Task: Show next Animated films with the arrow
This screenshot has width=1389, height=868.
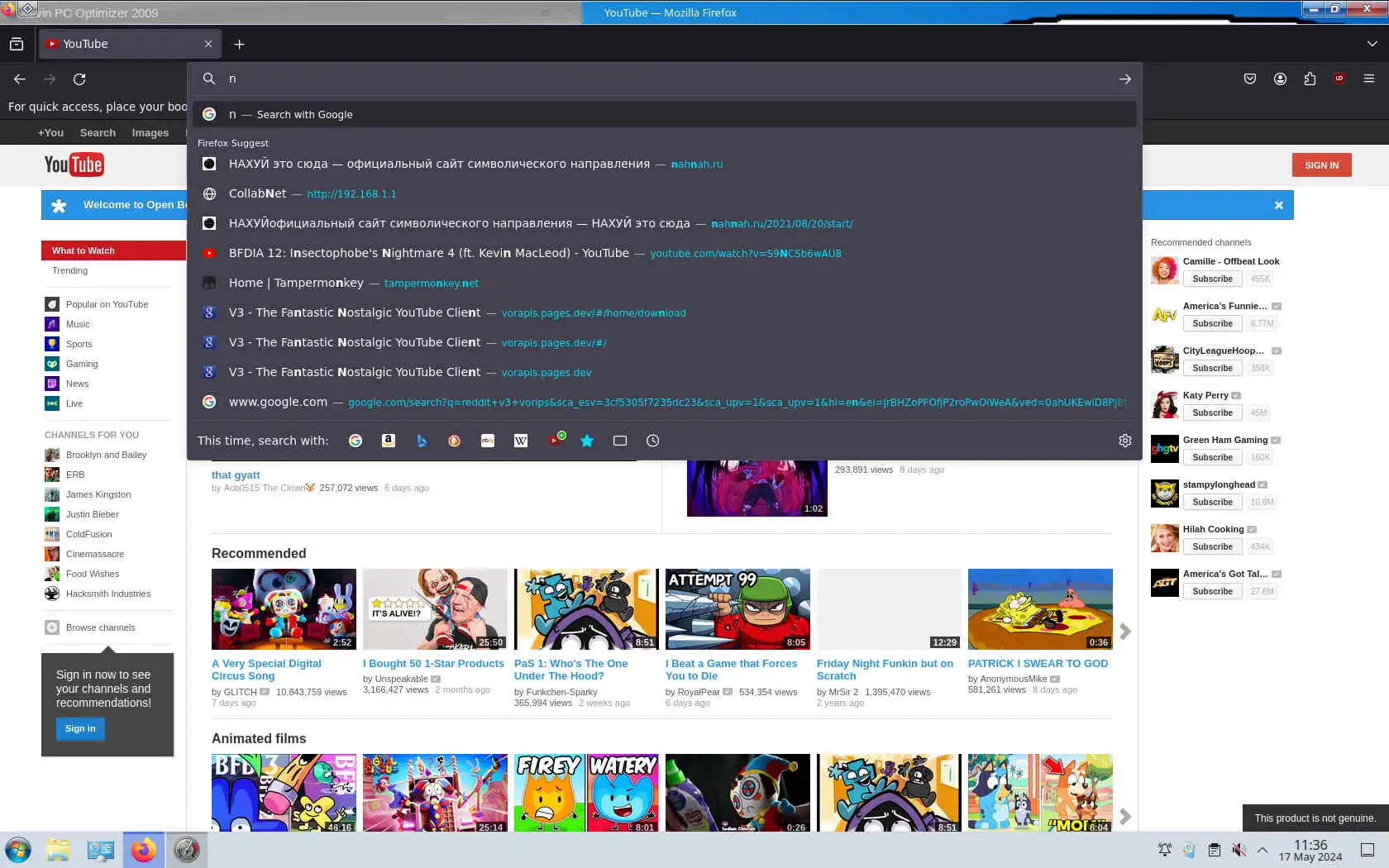Action: (x=1125, y=817)
